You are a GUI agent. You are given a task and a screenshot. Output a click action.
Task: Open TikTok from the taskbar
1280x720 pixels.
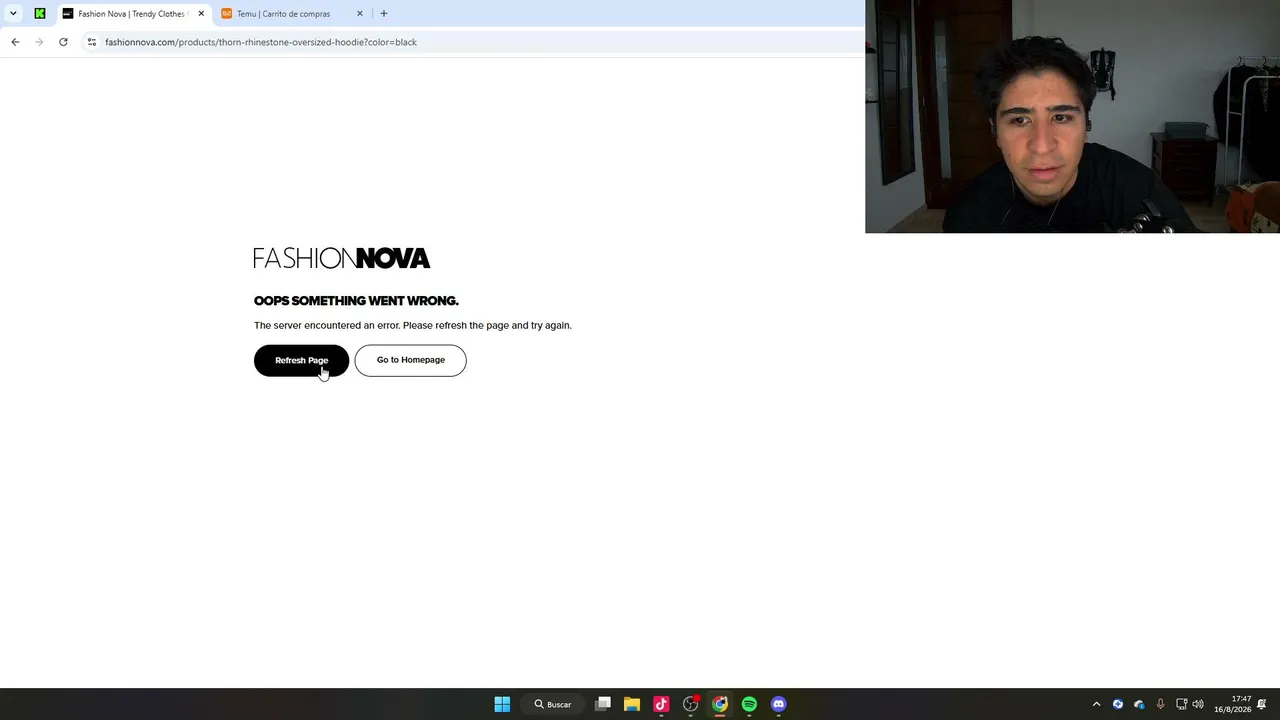(661, 704)
